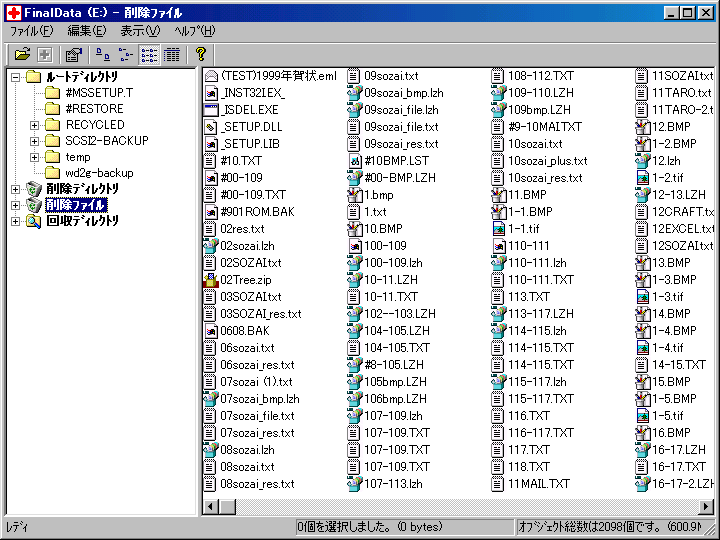
Task: Collapse the ルートディレクトリ tree node
Action: click(16, 77)
